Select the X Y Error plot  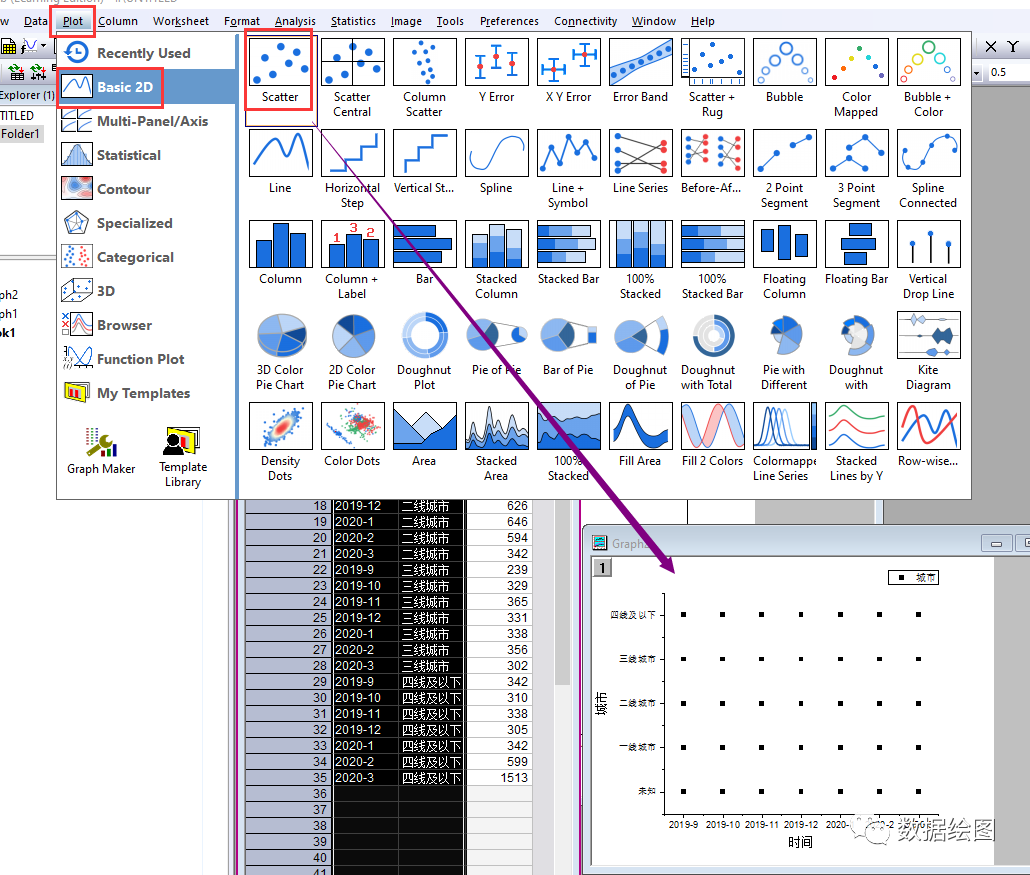click(x=568, y=71)
